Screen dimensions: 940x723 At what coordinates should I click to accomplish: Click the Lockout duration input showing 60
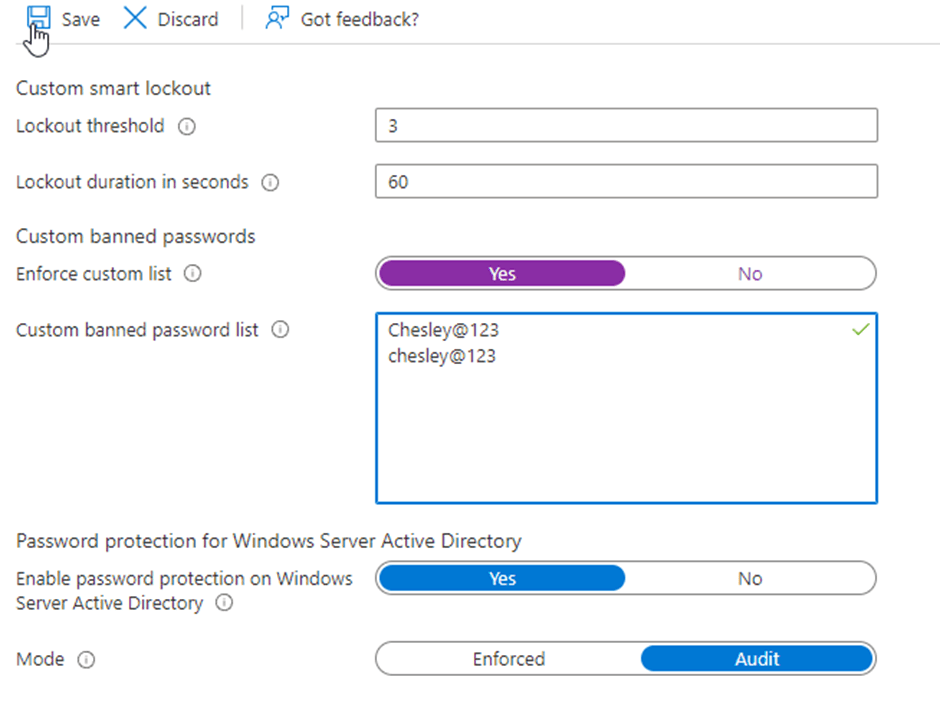click(x=626, y=182)
